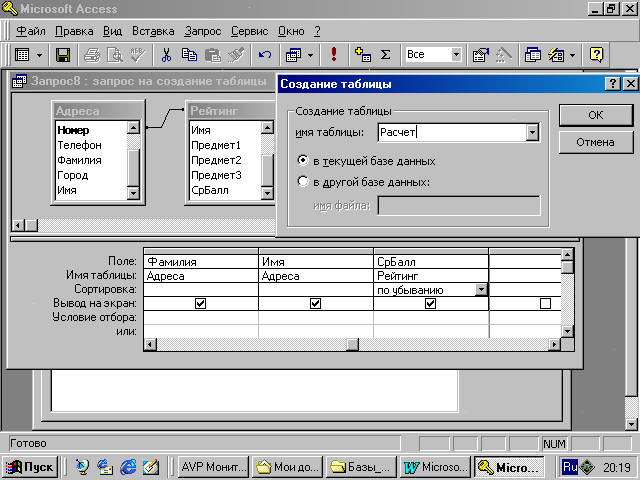Open Print Preview from the toolbar

[x=115, y=55]
